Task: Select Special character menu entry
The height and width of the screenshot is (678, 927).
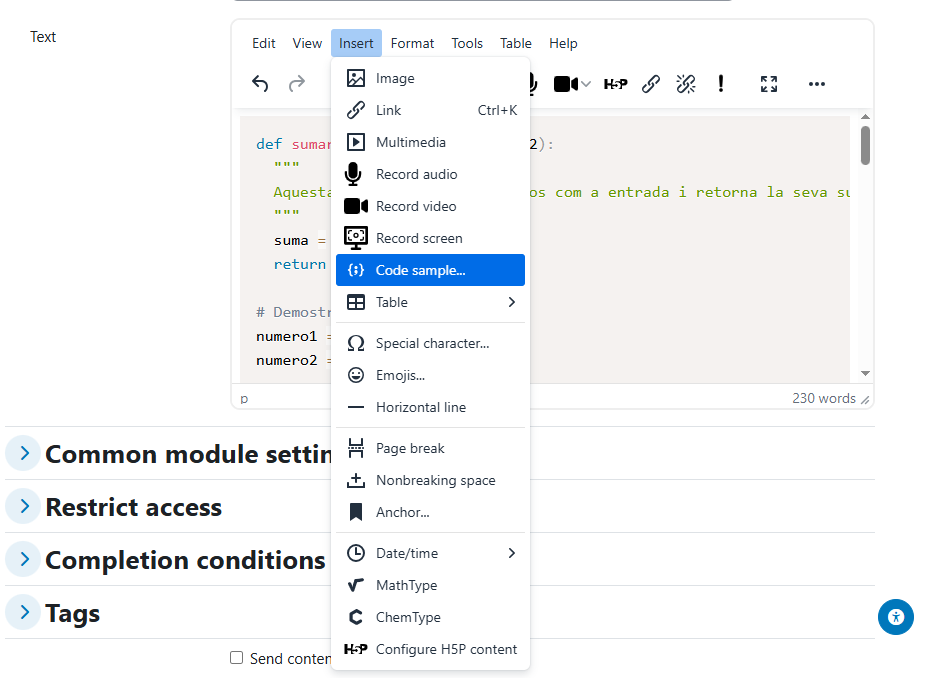Action: (x=430, y=343)
